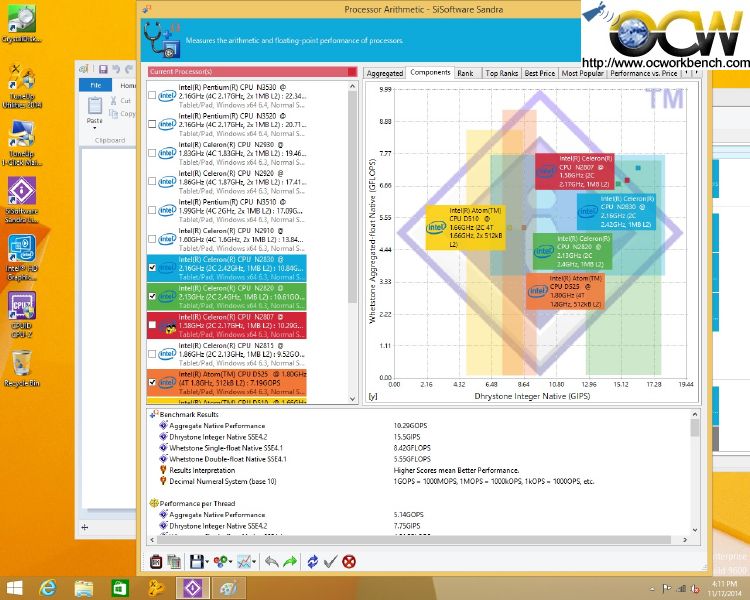Switch to the Rank tab
The height and width of the screenshot is (600, 750).
pos(465,73)
